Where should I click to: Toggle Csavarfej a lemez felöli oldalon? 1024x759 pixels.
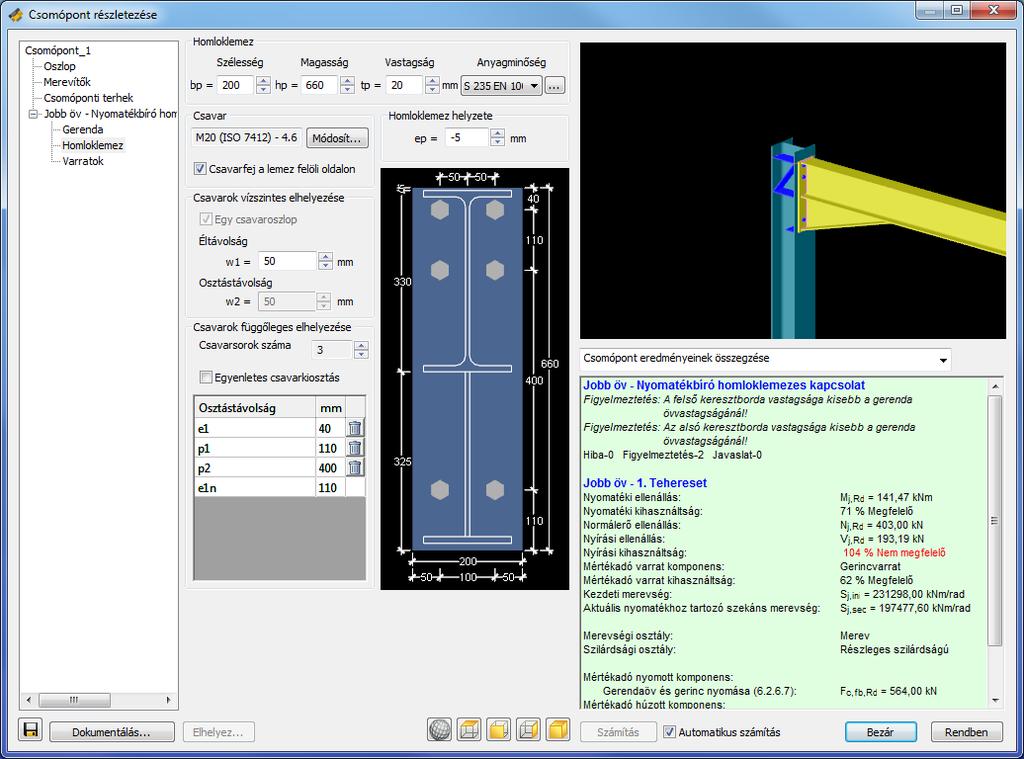point(200,169)
